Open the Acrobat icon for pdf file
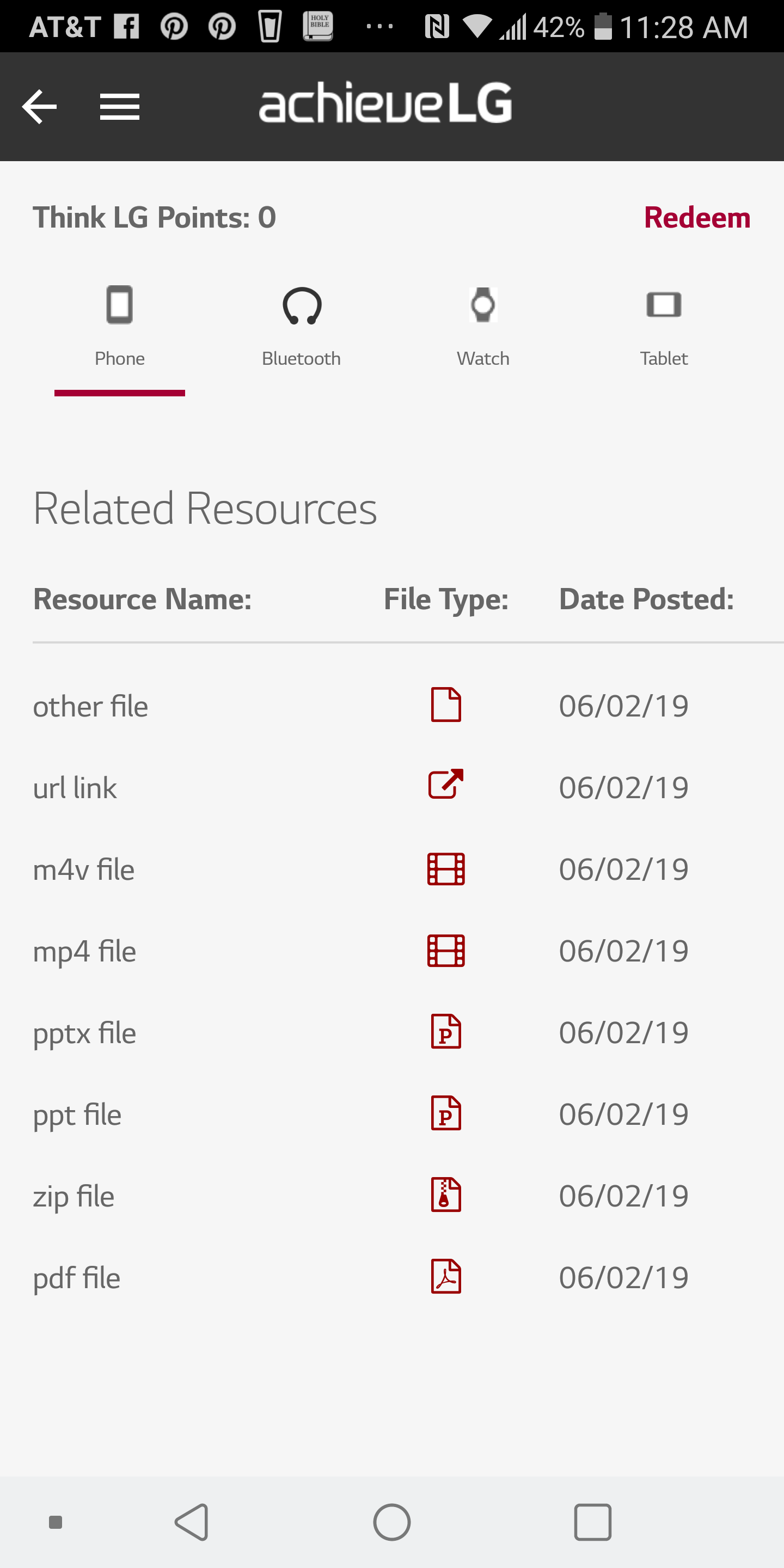Viewport: 784px width, 1568px height. point(446,1276)
